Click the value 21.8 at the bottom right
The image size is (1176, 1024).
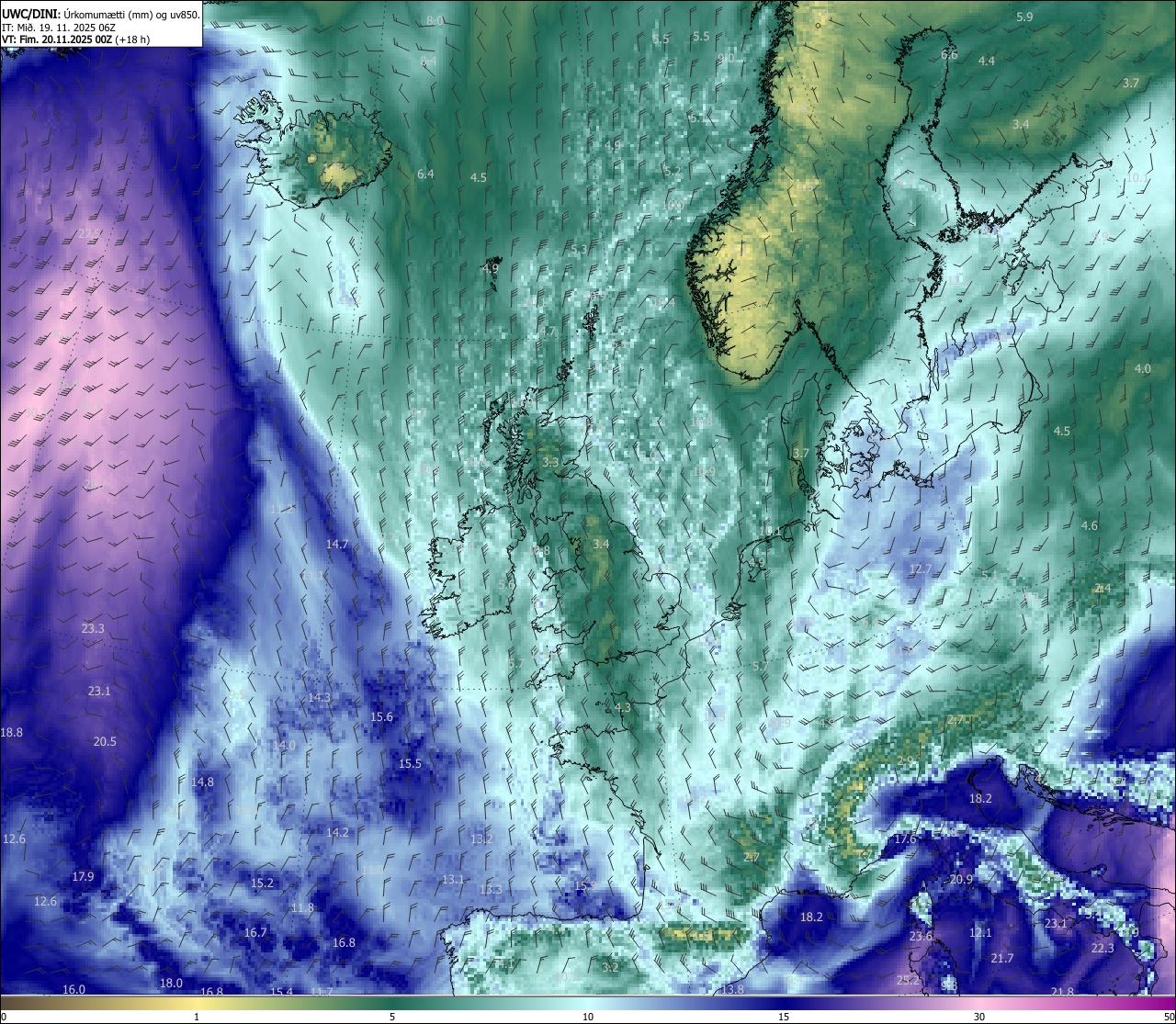[1062, 991]
